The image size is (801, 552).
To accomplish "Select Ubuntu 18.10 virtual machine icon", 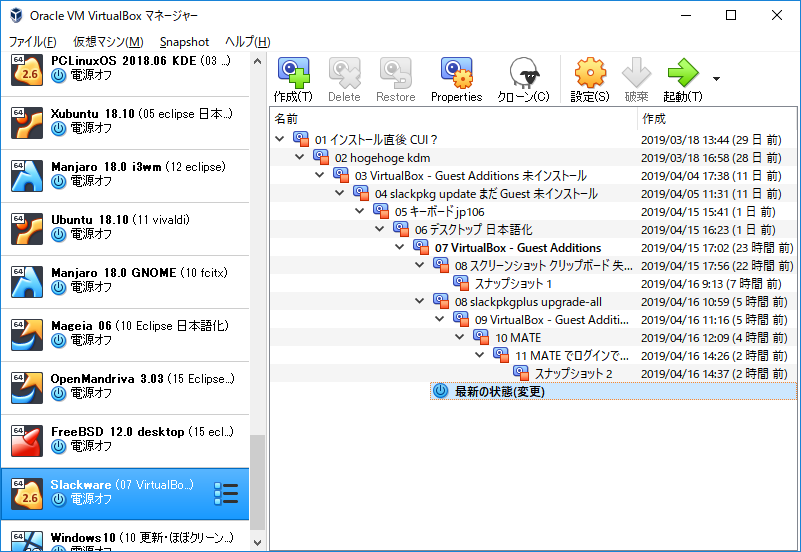I will (27, 229).
